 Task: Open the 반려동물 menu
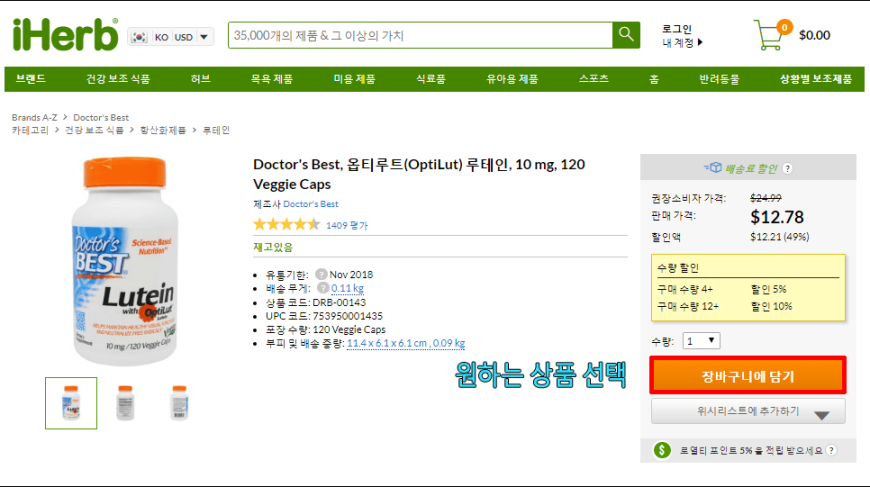coord(719,79)
